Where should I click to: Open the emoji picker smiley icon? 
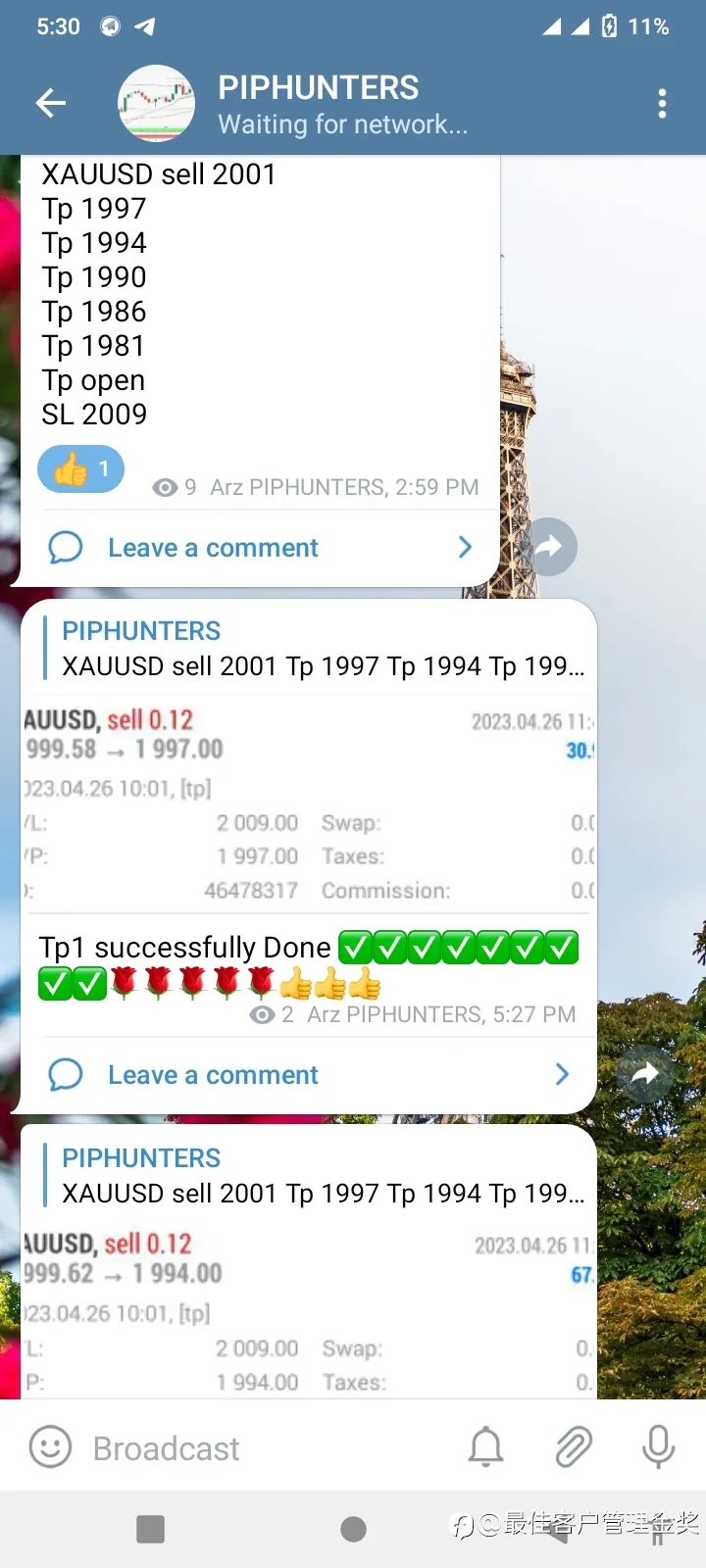(x=51, y=1446)
